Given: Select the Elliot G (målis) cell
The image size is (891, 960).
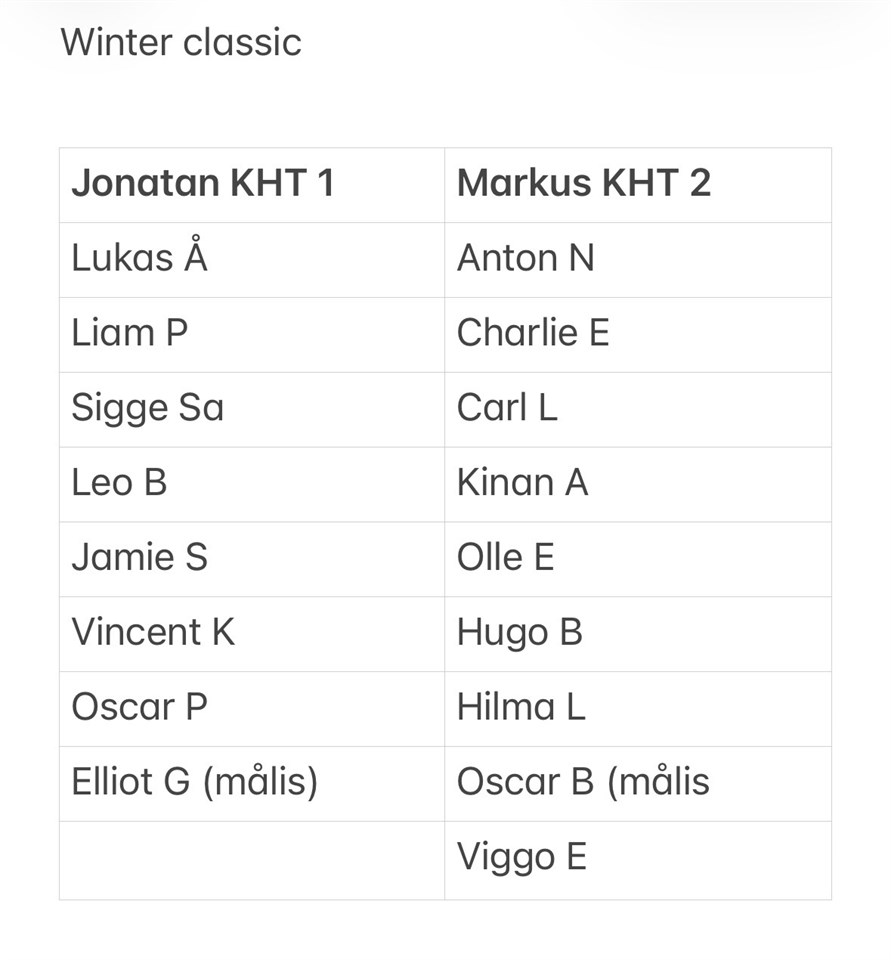Looking at the screenshot, I should pyautogui.click(x=195, y=782).
